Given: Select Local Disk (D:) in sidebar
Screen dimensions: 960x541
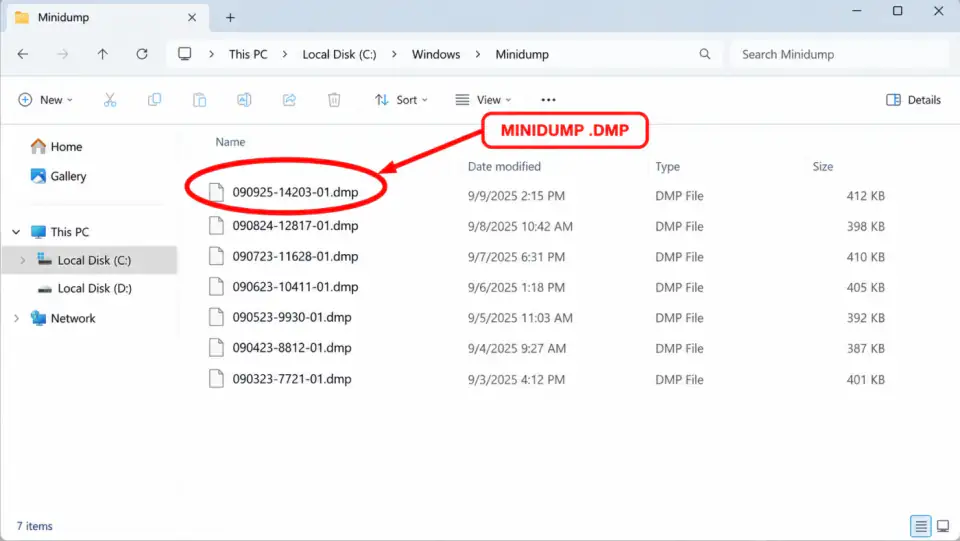Looking at the screenshot, I should tap(84, 288).
